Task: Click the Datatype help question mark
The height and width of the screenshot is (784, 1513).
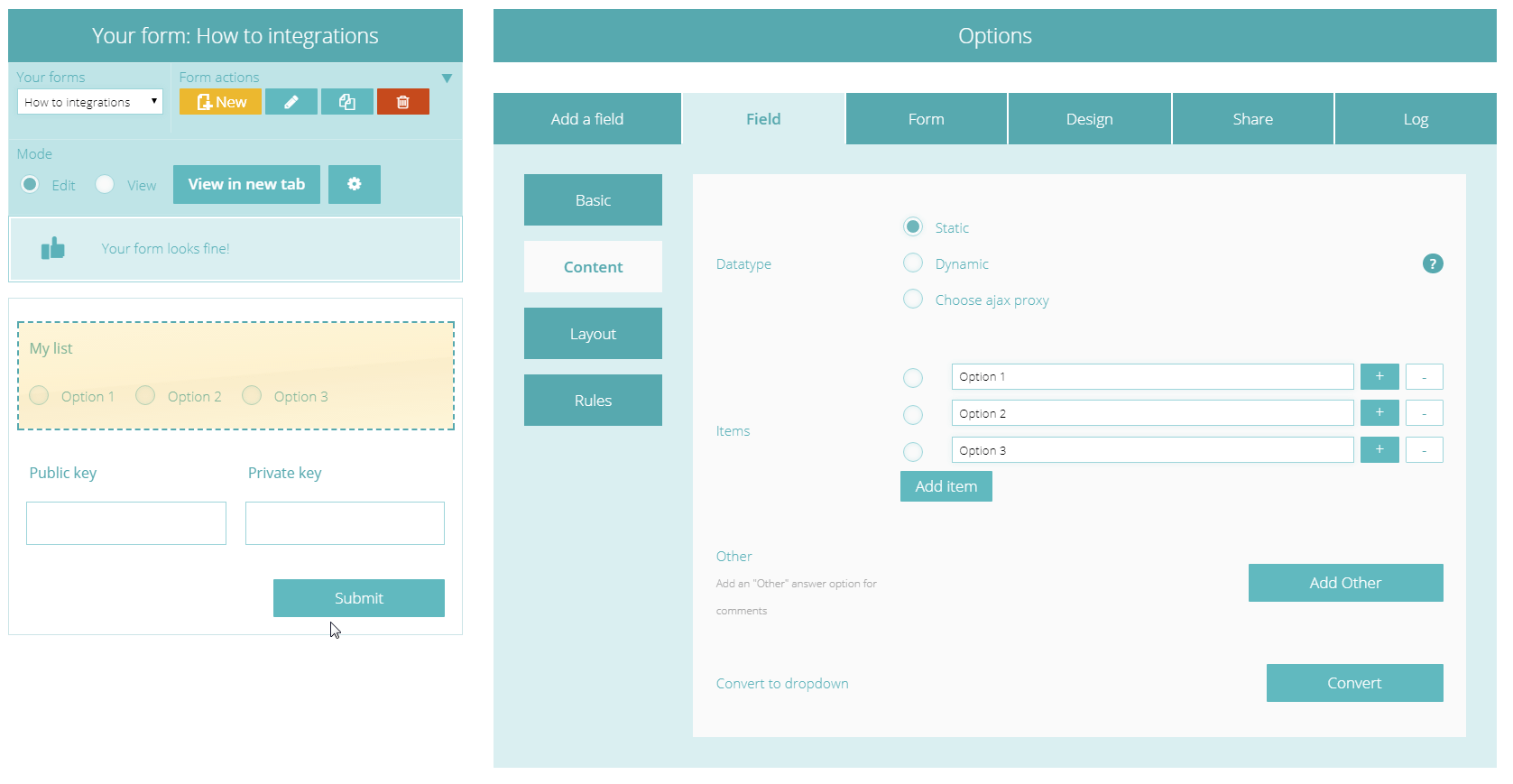Action: [x=1433, y=263]
